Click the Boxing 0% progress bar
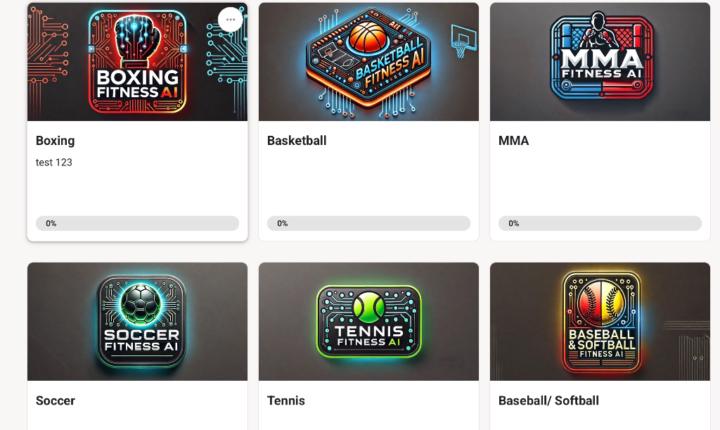Screen dimensions: 720x430 tap(137, 223)
